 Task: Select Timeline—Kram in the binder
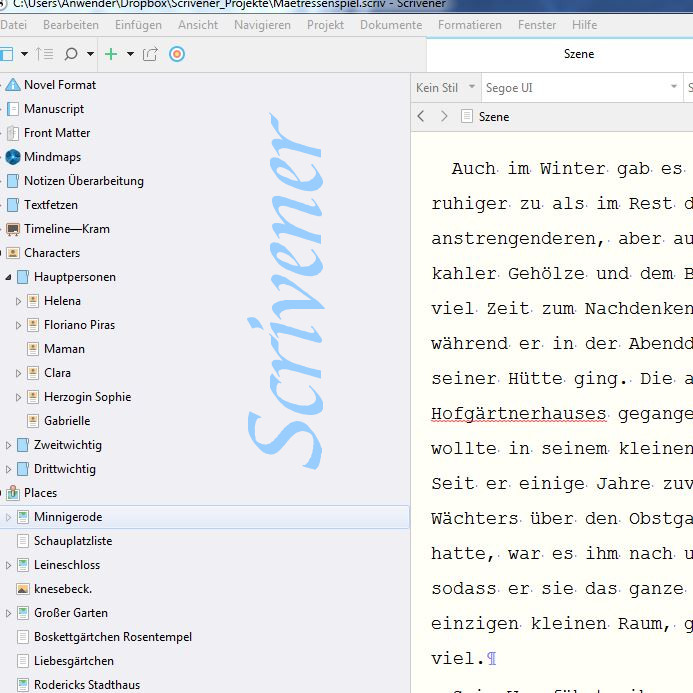pos(67,229)
